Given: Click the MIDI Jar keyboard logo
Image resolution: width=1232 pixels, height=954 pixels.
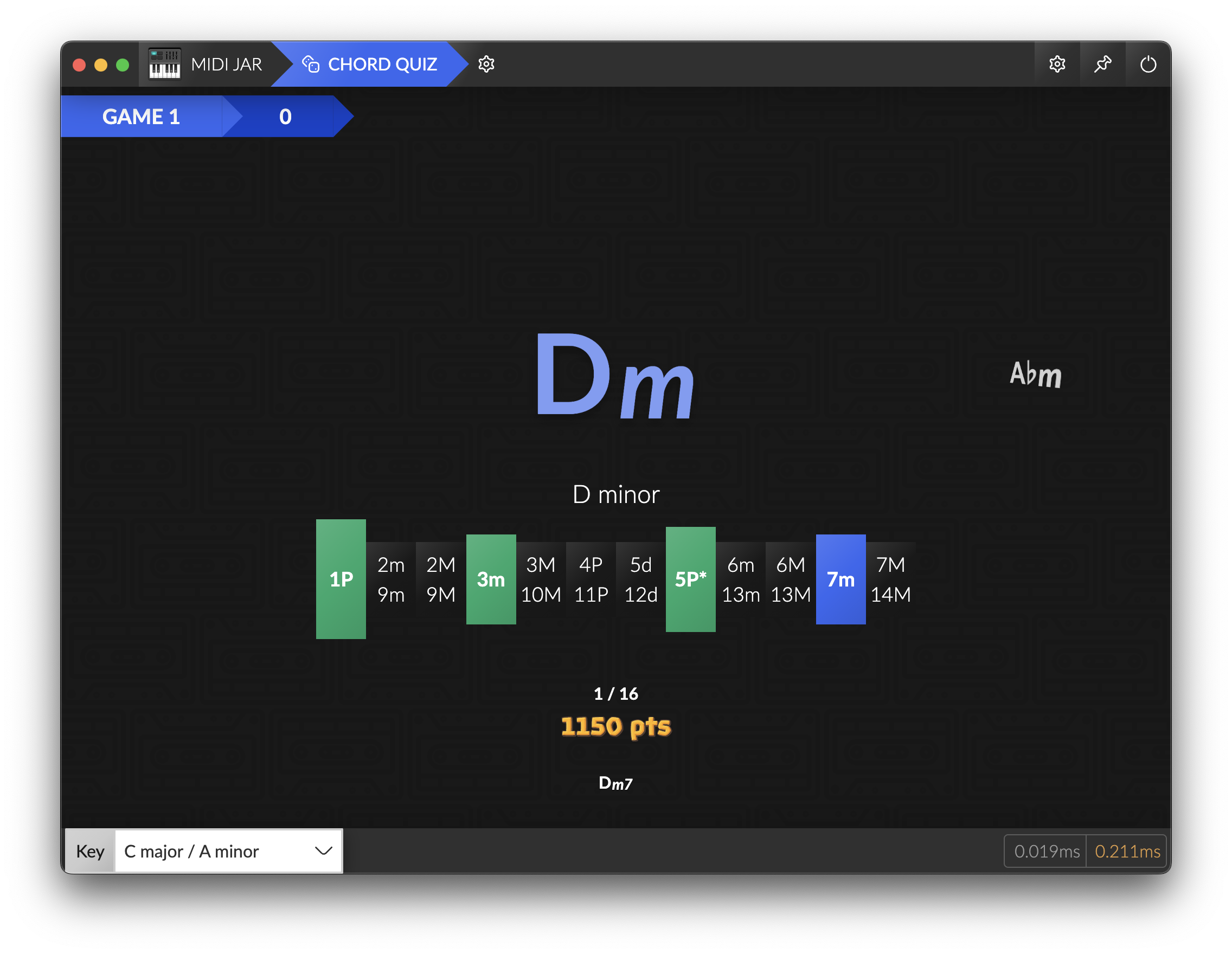Looking at the screenshot, I should pos(165,65).
